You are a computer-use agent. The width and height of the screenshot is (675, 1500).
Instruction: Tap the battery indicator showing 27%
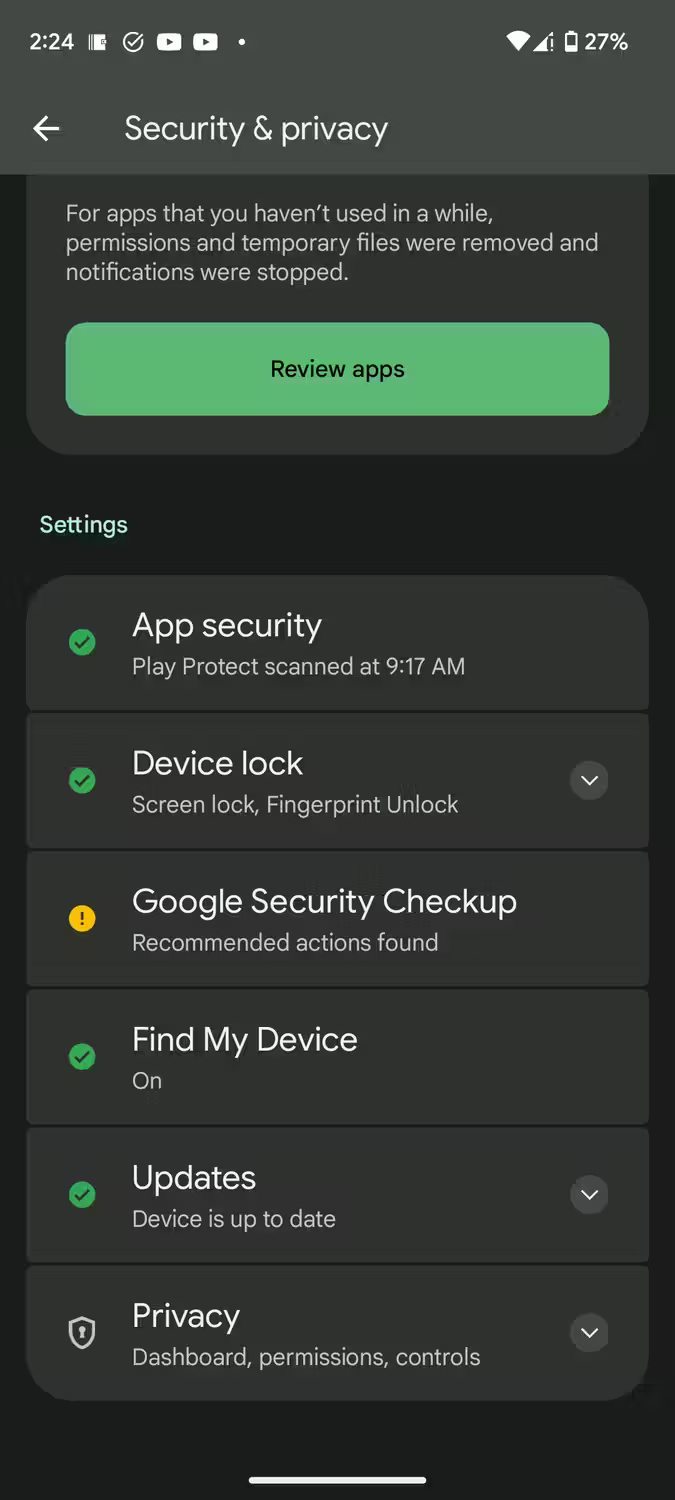[x=597, y=41]
